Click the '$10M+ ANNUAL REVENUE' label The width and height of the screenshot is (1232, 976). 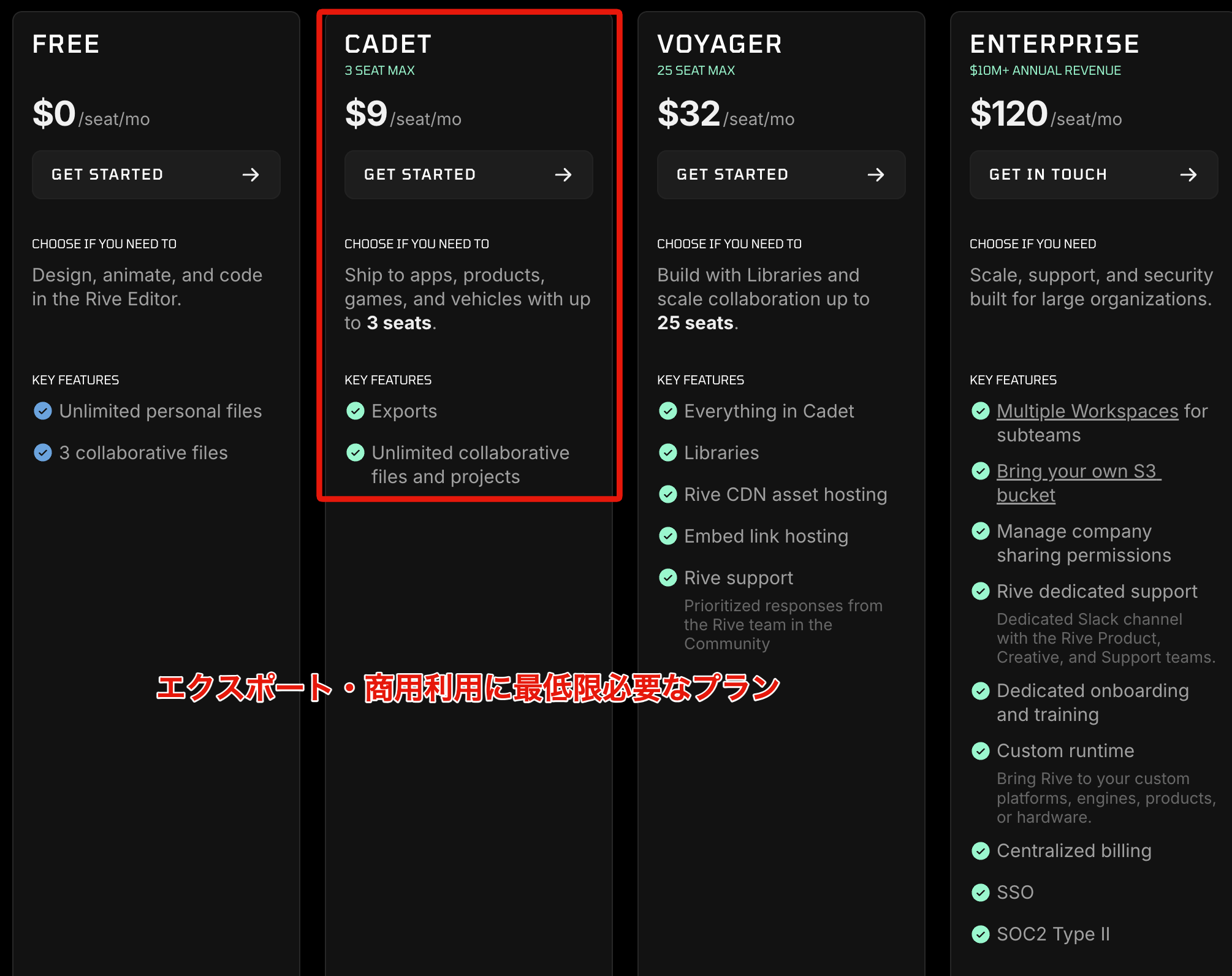(1045, 71)
